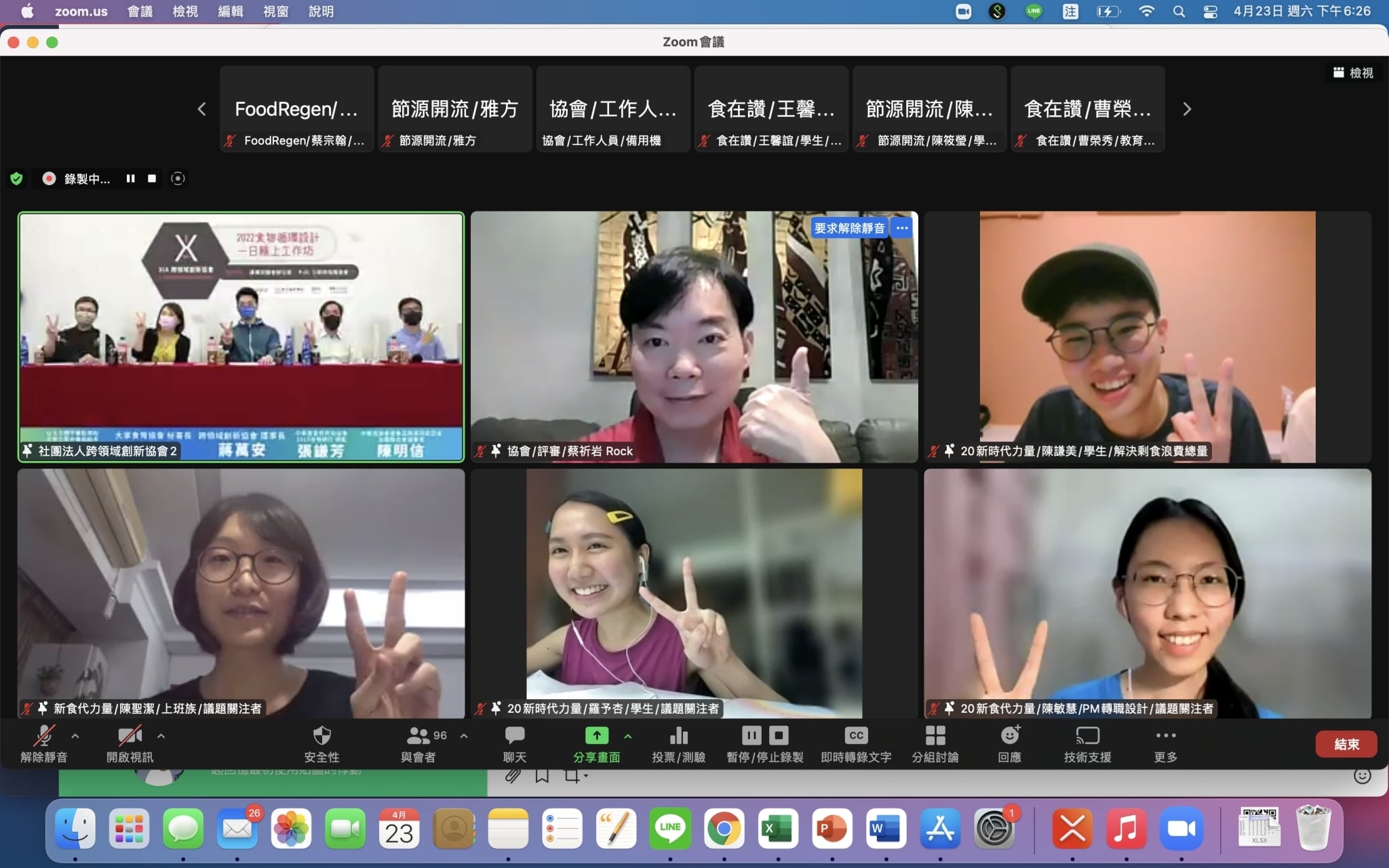This screenshot has width=1389, height=868.
Task: Expand video options arrow next to 開啟視訊
Action: pos(161,736)
